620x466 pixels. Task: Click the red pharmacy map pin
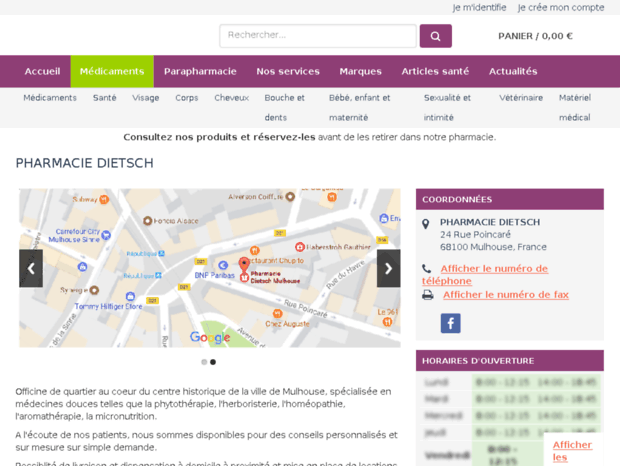[x=244, y=264]
